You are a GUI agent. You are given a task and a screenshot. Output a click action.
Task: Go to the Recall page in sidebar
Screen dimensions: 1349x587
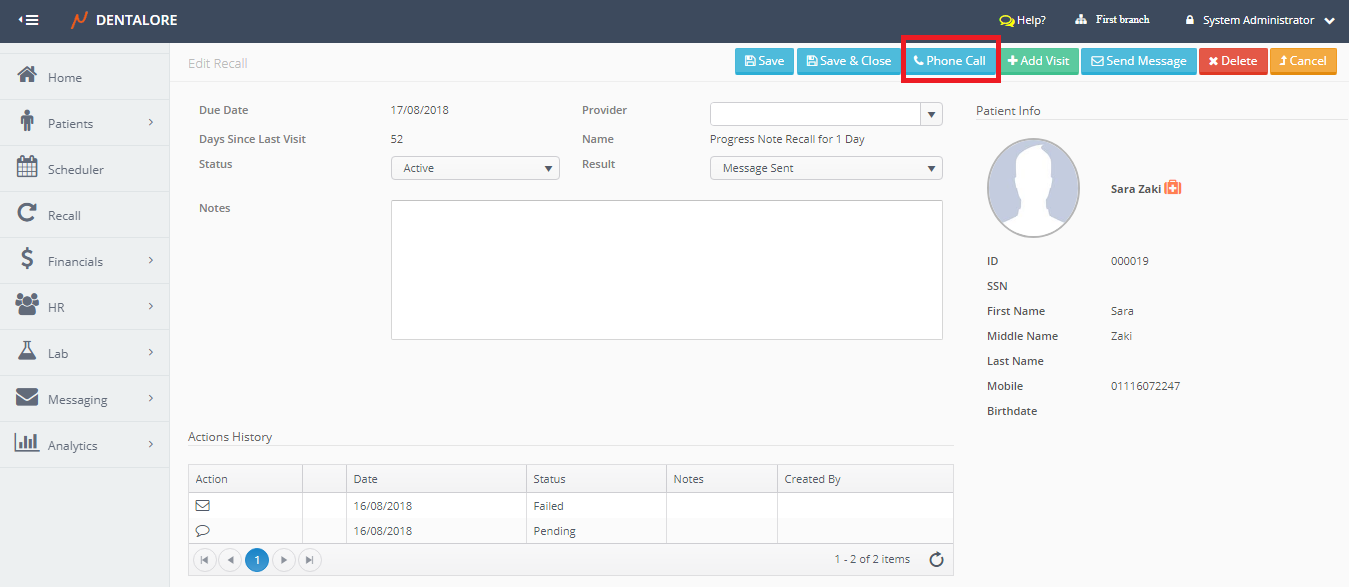64,215
